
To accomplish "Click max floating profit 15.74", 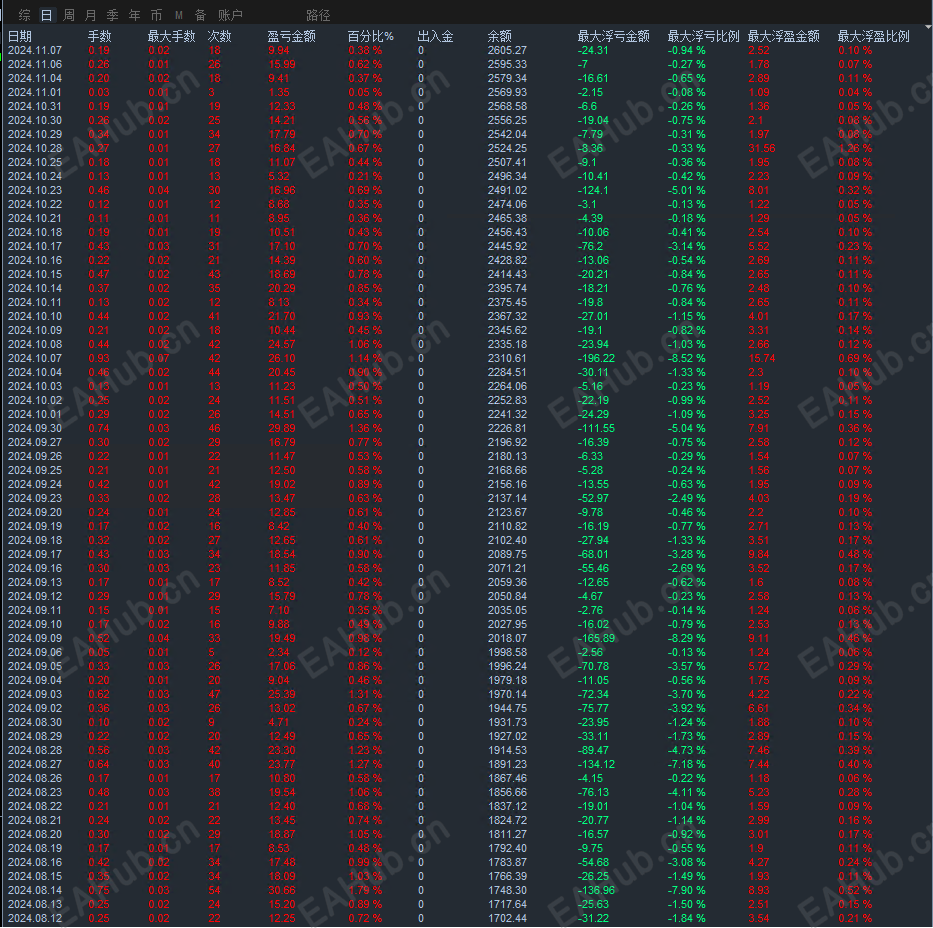I will pos(762,358).
